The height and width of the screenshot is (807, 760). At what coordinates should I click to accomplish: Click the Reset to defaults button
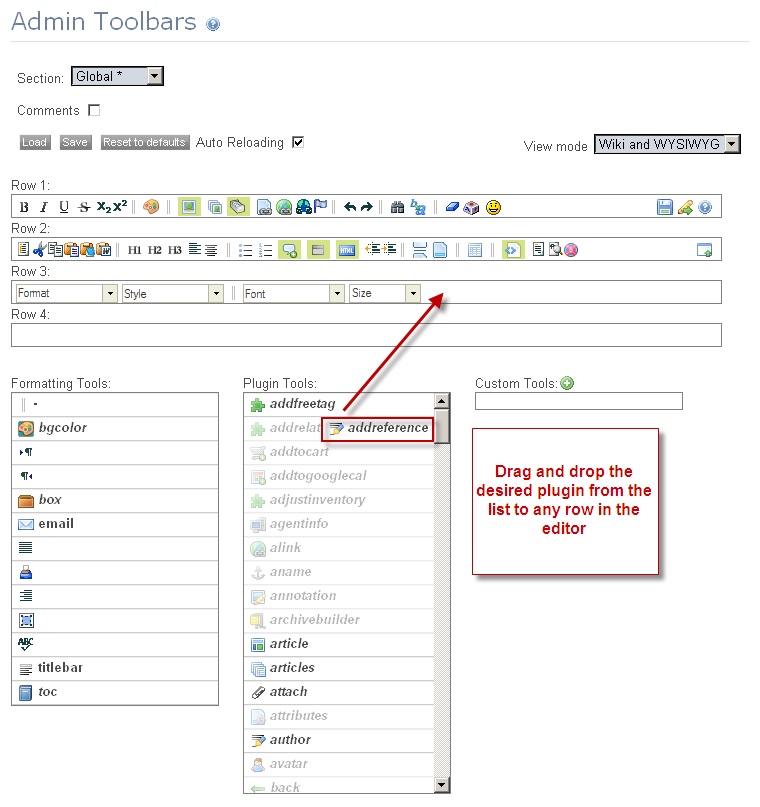tap(144, 142)
